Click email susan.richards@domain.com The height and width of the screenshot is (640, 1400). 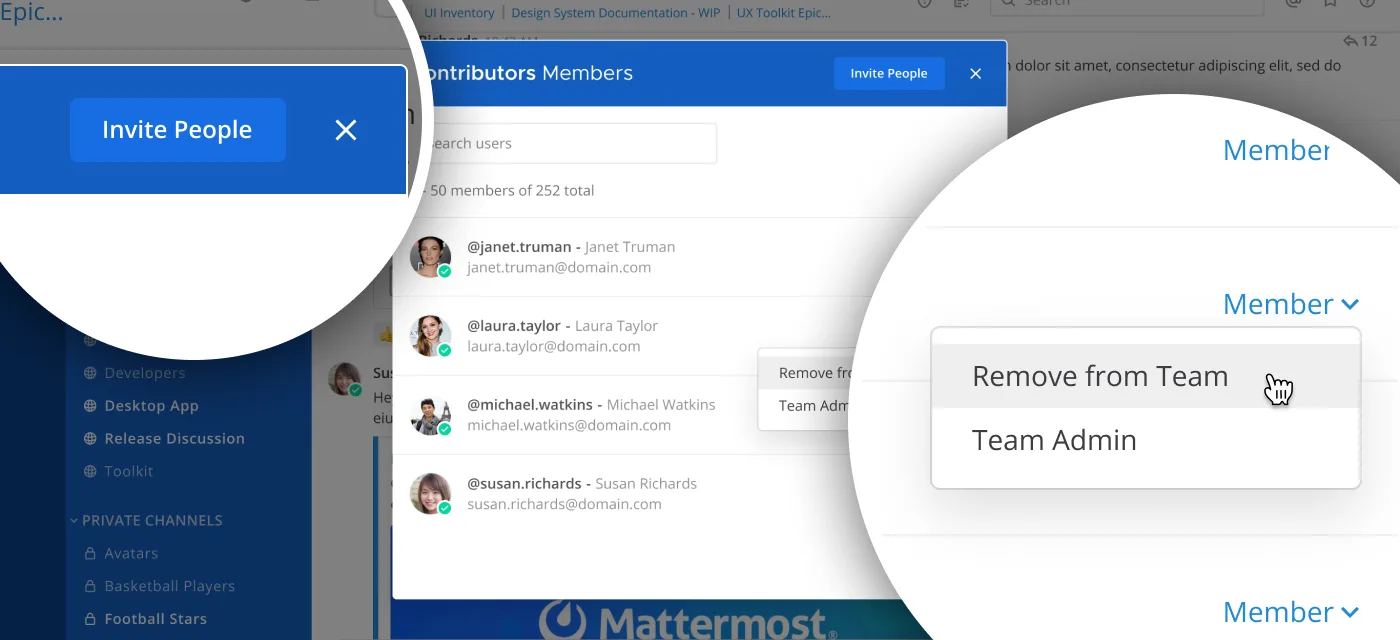[564, 505]
